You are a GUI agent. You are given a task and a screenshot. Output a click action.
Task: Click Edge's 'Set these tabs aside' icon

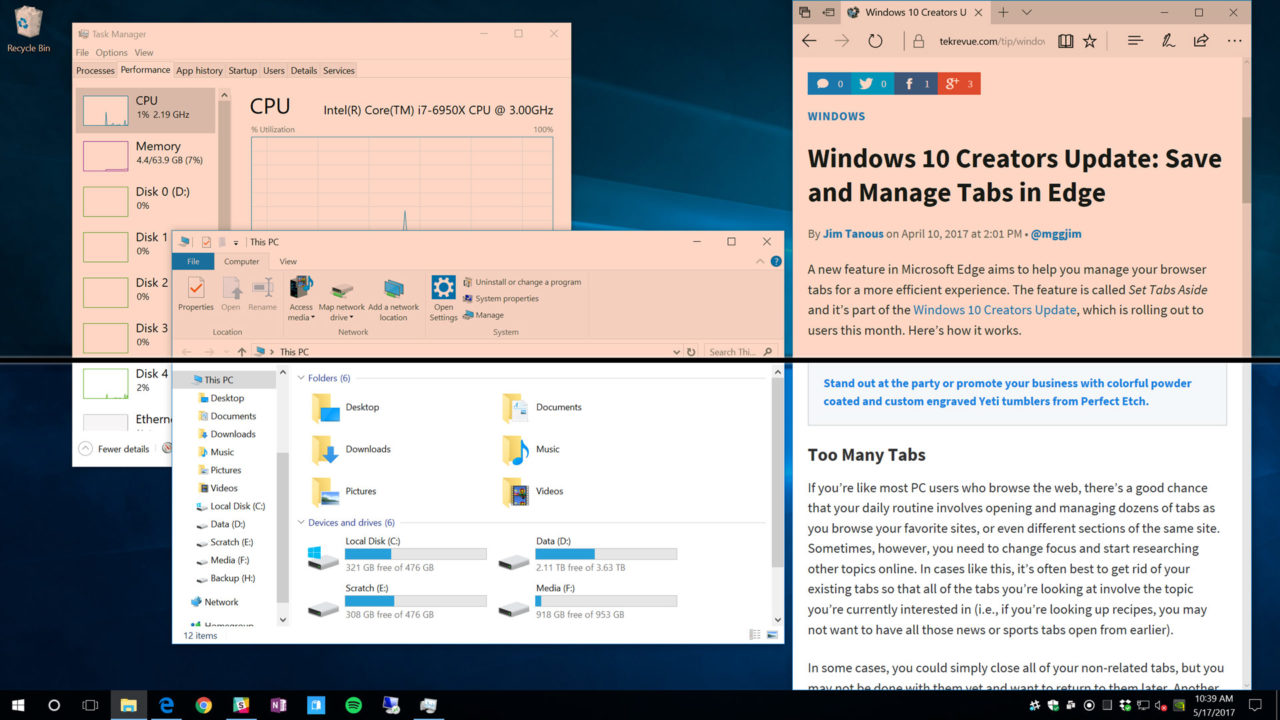pyautogui.click(x=828, y=12)
